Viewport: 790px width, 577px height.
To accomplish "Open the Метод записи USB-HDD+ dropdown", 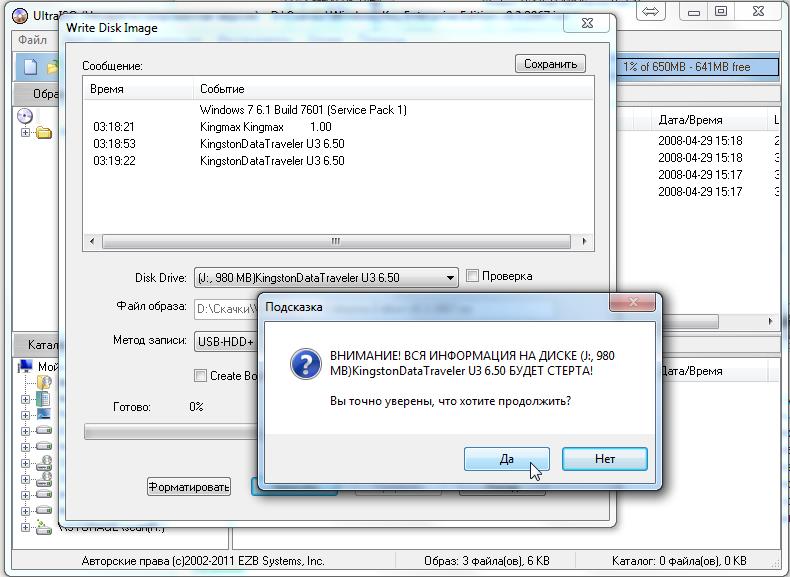I will [225, 341].
